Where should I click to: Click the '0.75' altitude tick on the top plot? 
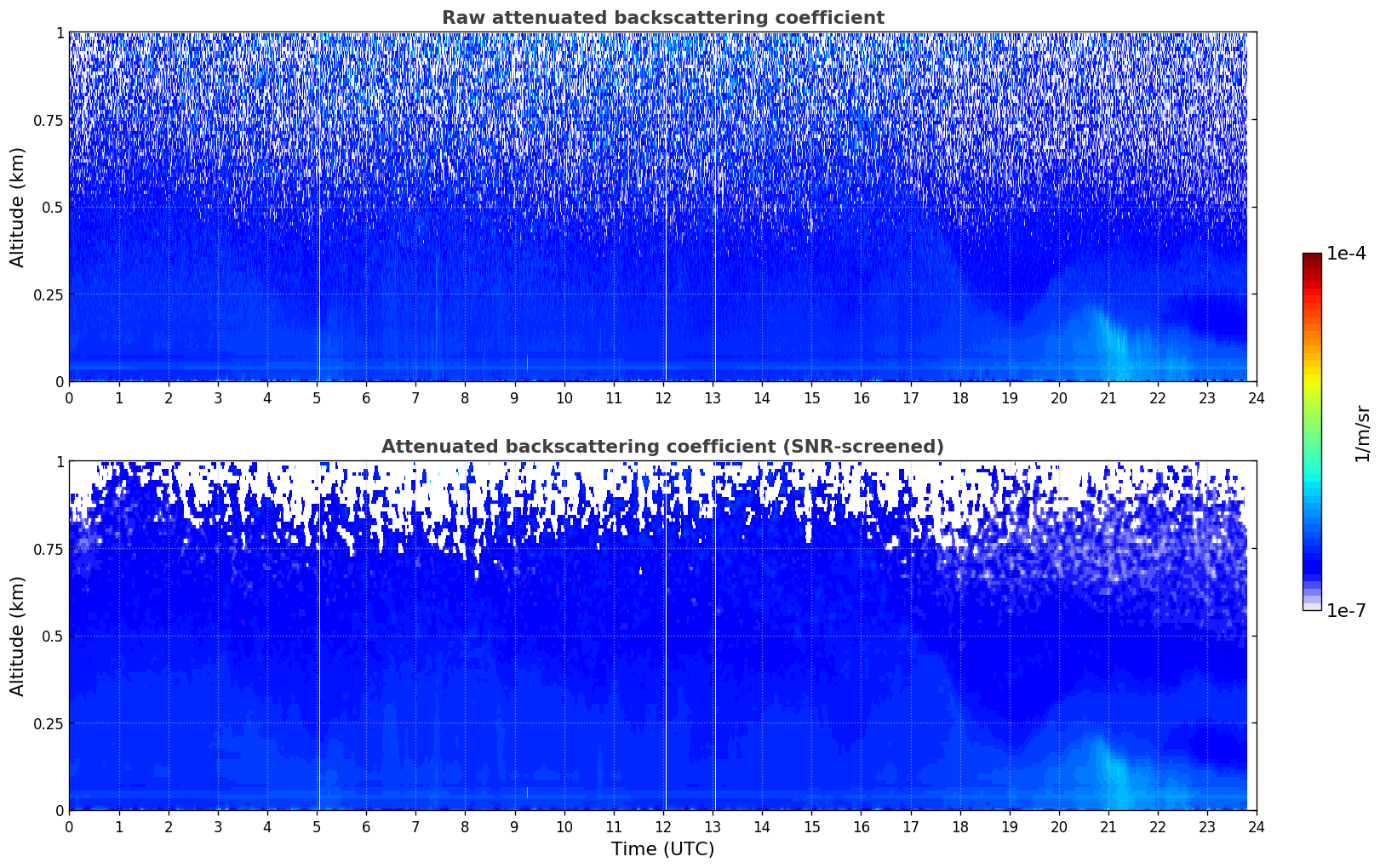[x=48, y=120]
